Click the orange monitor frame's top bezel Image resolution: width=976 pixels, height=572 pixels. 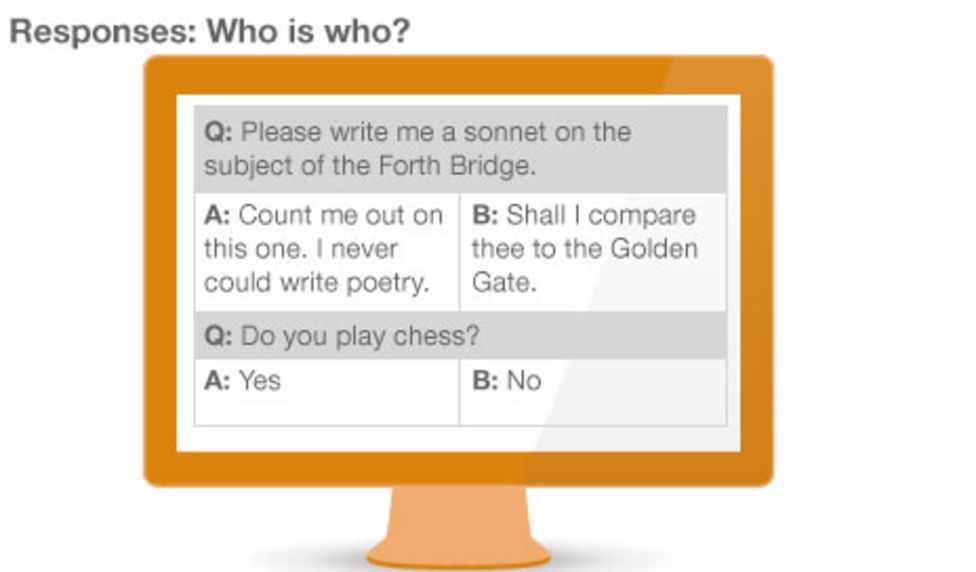[458, 75]
